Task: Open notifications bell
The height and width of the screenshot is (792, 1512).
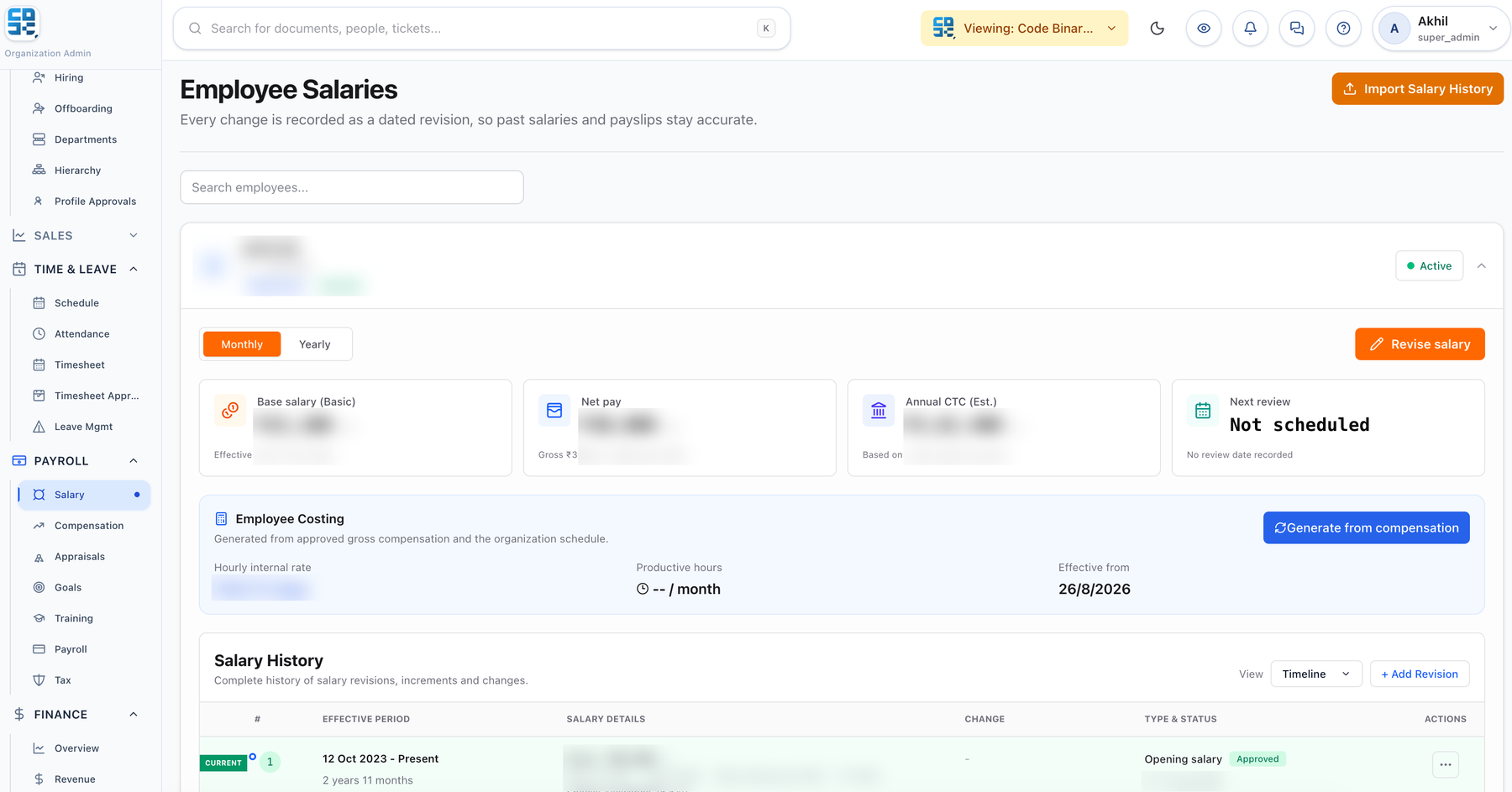Action: click(1250, 29)
